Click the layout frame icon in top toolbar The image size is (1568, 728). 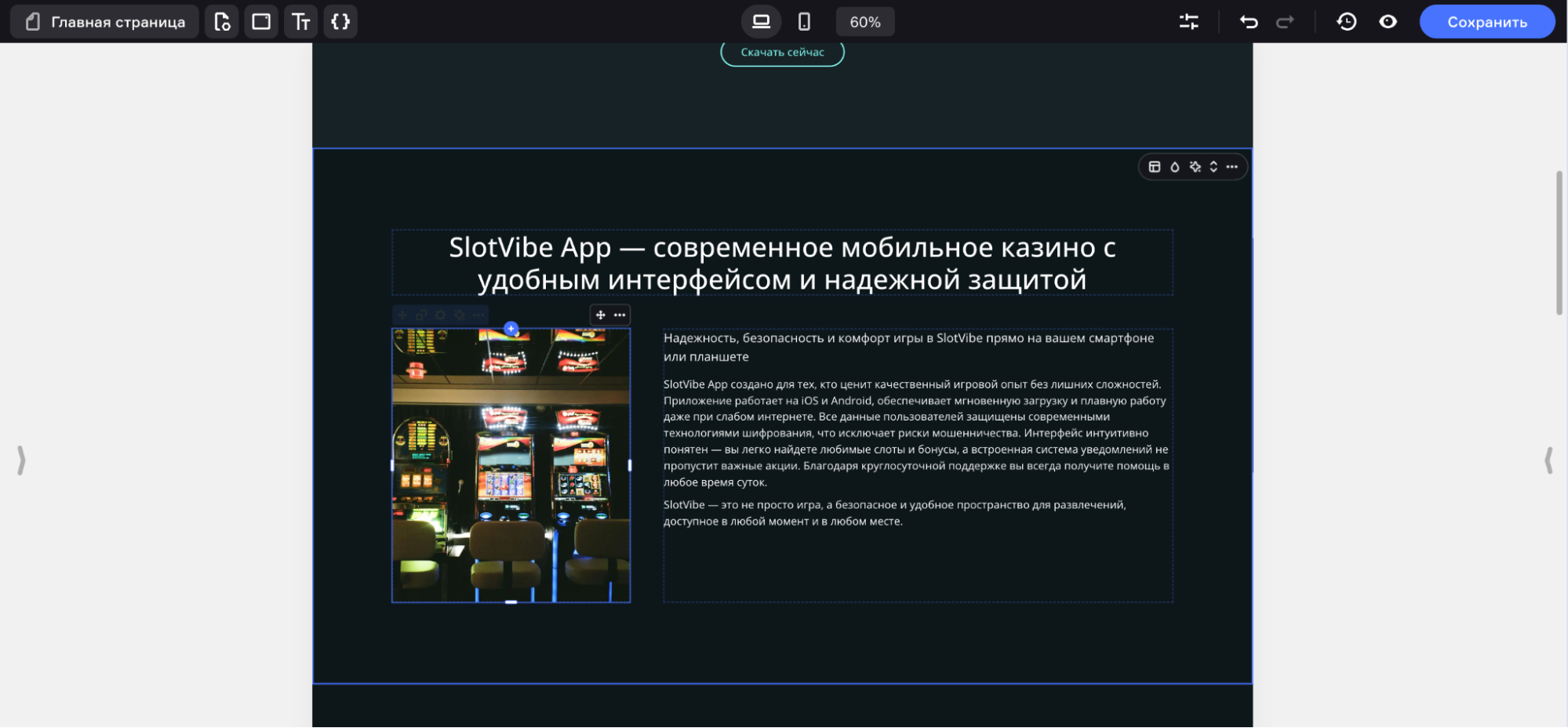(x=261, y=22)
